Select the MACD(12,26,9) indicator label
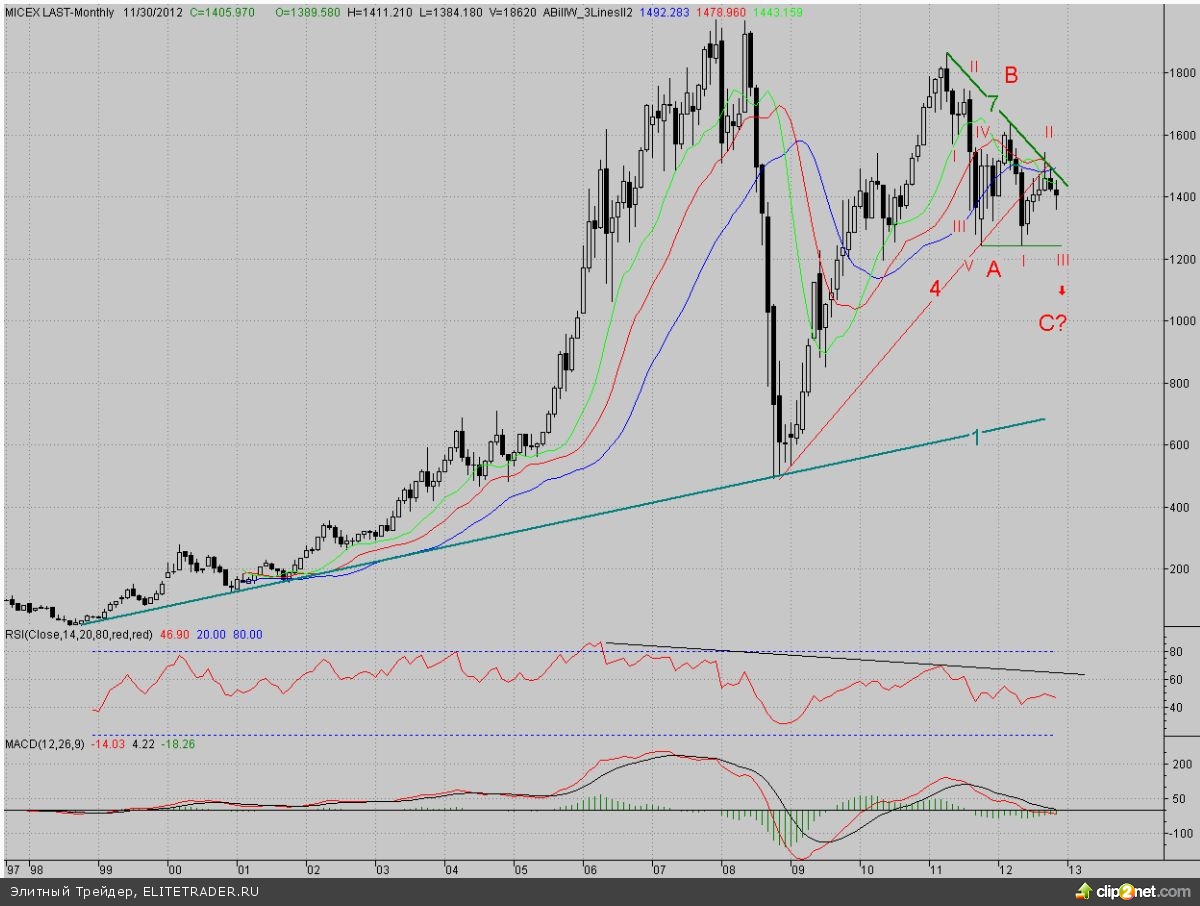Viewport: 1200px width, 906px height. coord(46,744)
